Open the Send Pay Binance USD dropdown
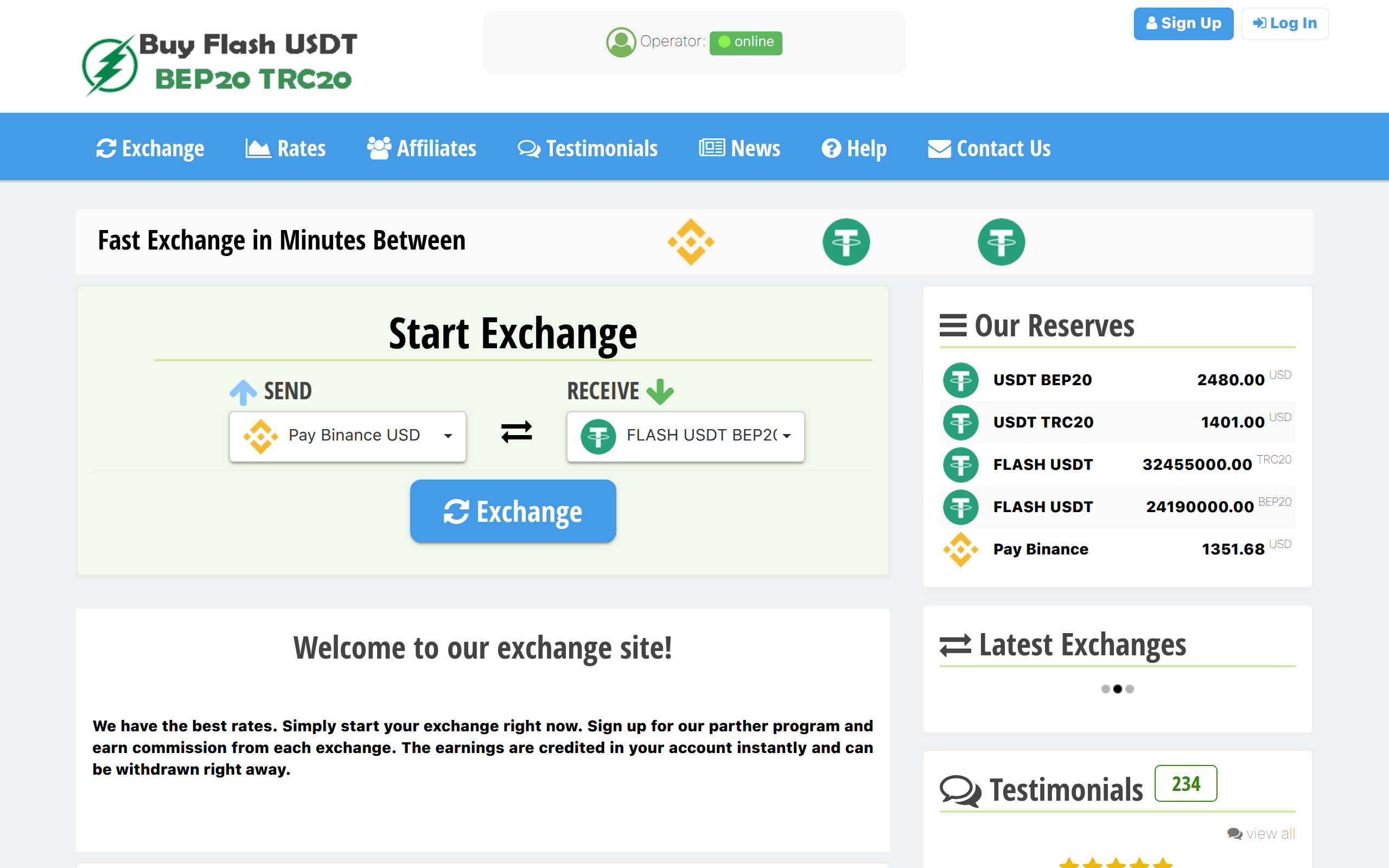The width and height of the screenshot is (1389, 868). click(x=347, y=436)
